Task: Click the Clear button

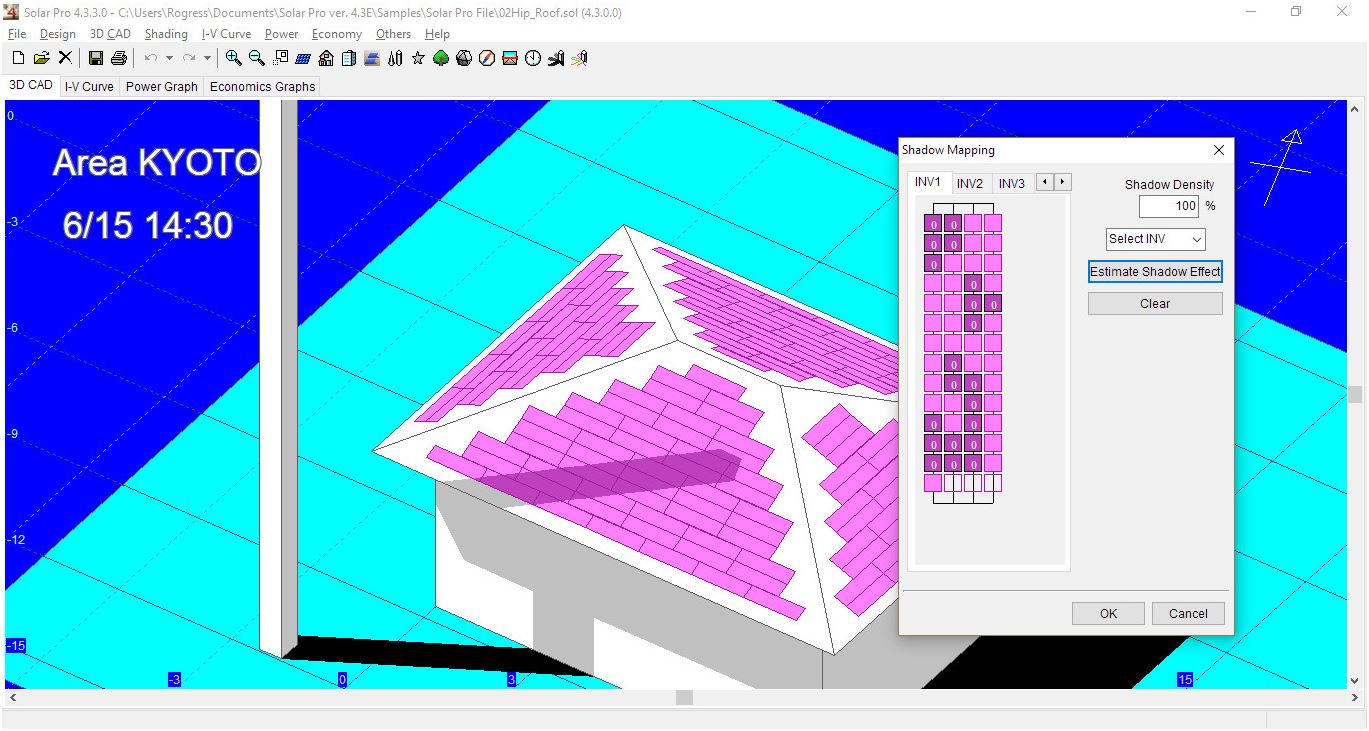Action: [1155, 304]
